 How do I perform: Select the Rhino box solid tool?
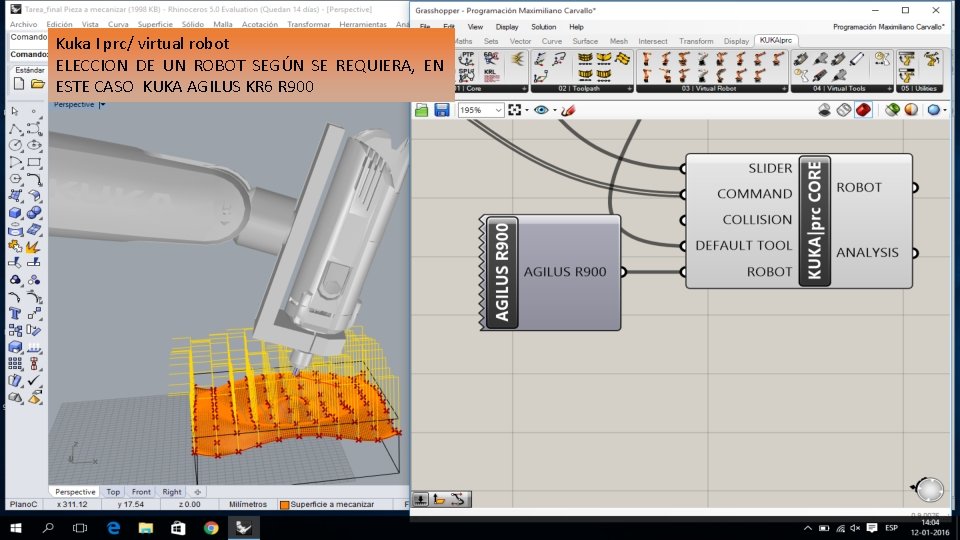(15, 213)
